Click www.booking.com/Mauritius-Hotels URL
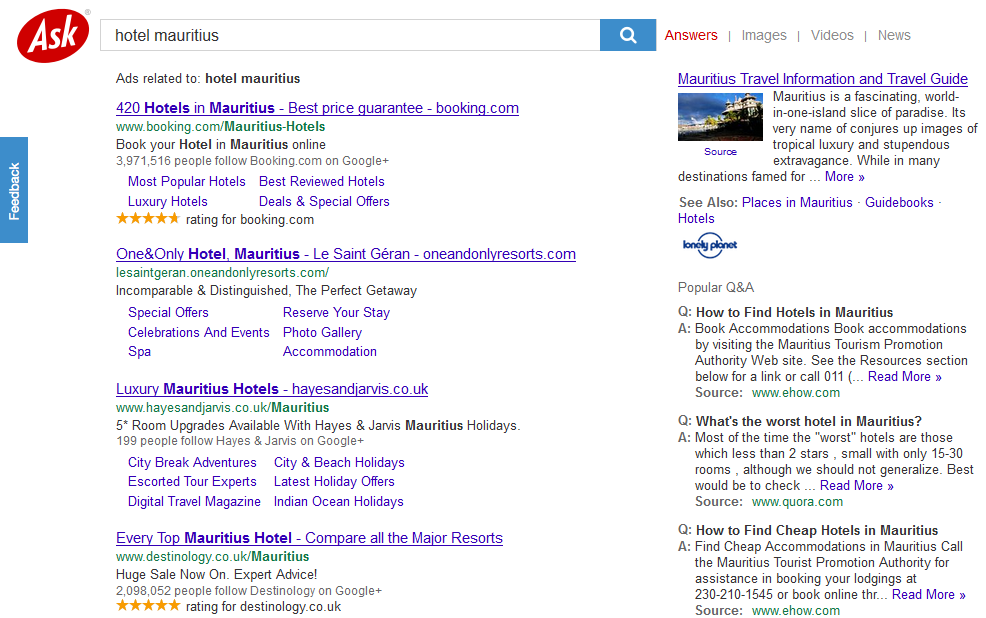This screenshot has height=618, width=986. click(221, 126)
